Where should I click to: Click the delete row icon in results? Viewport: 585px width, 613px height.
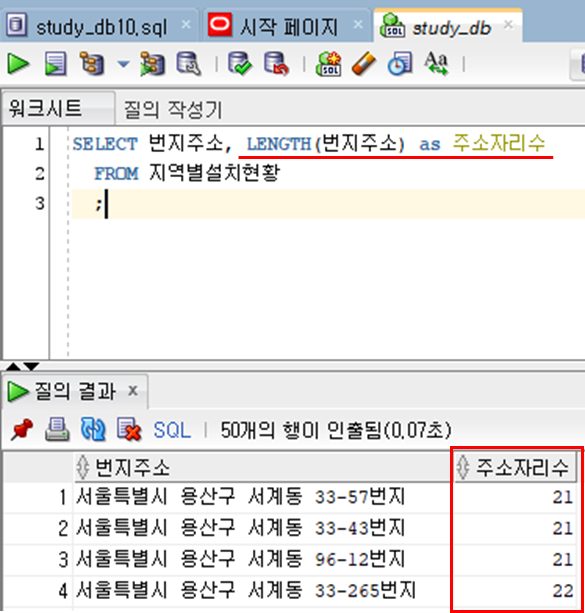coord(129,430)
